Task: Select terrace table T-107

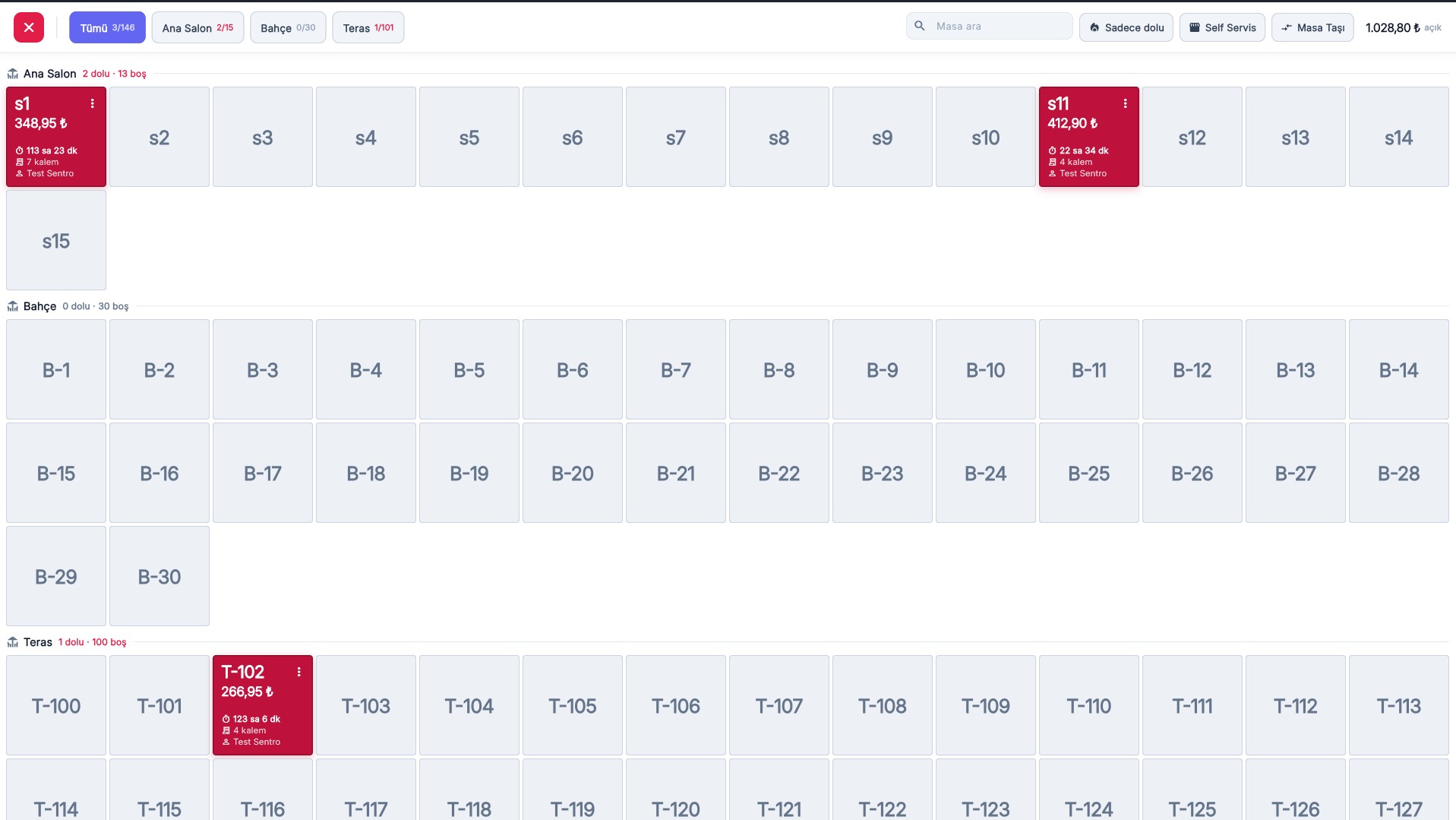Action: pyautogui.click(x=779, y=705)
